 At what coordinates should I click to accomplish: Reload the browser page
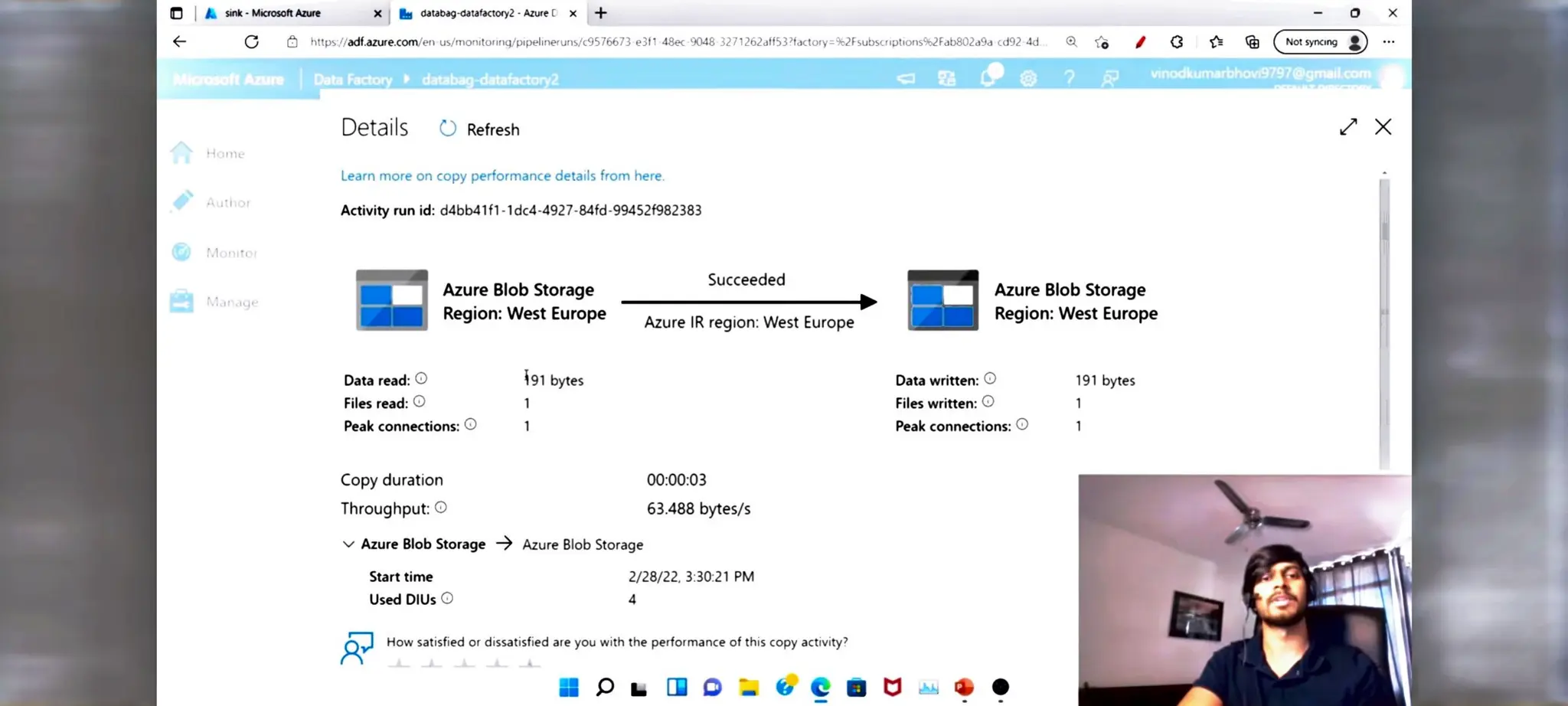pos(251,41)
